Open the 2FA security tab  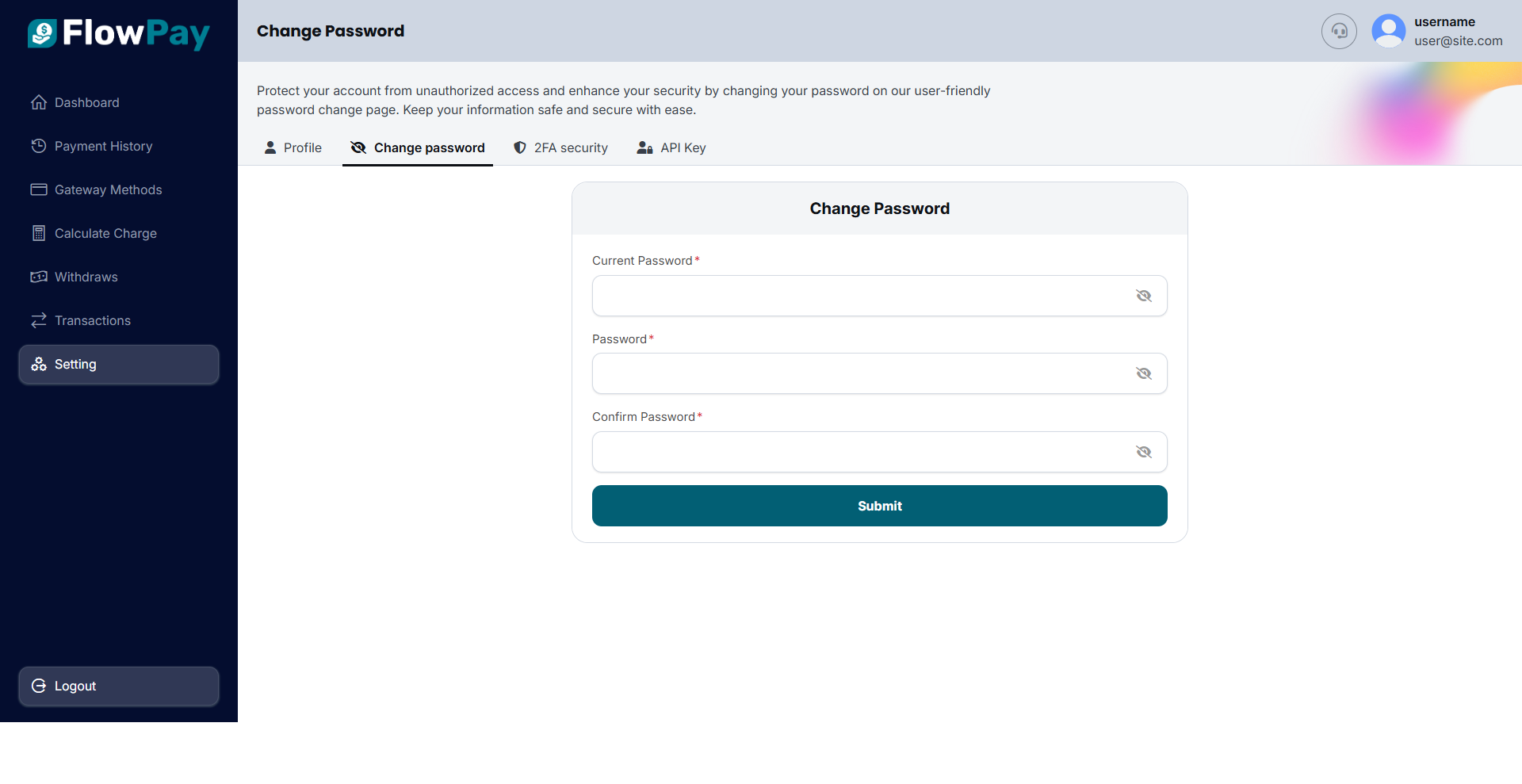pos(560,147)
